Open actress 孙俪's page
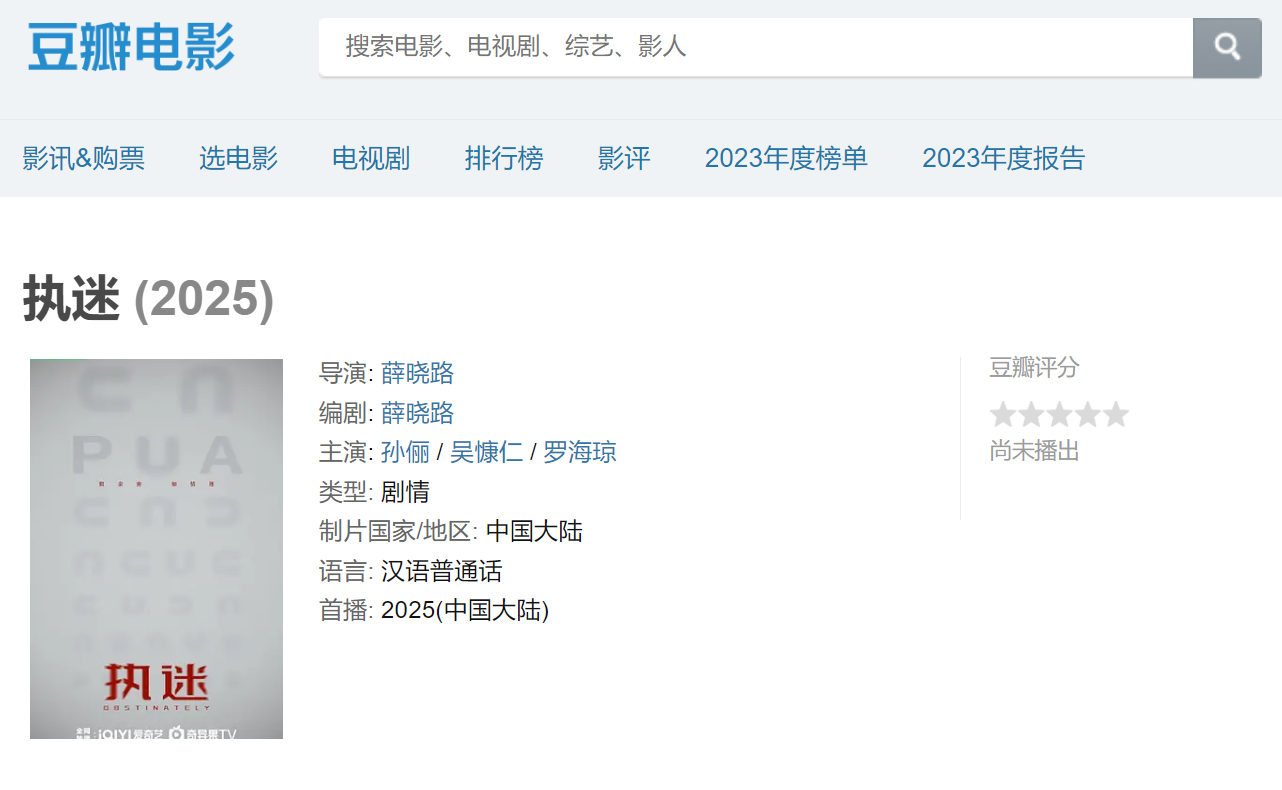Screen dimensions: 1282x790 (405, 452)
